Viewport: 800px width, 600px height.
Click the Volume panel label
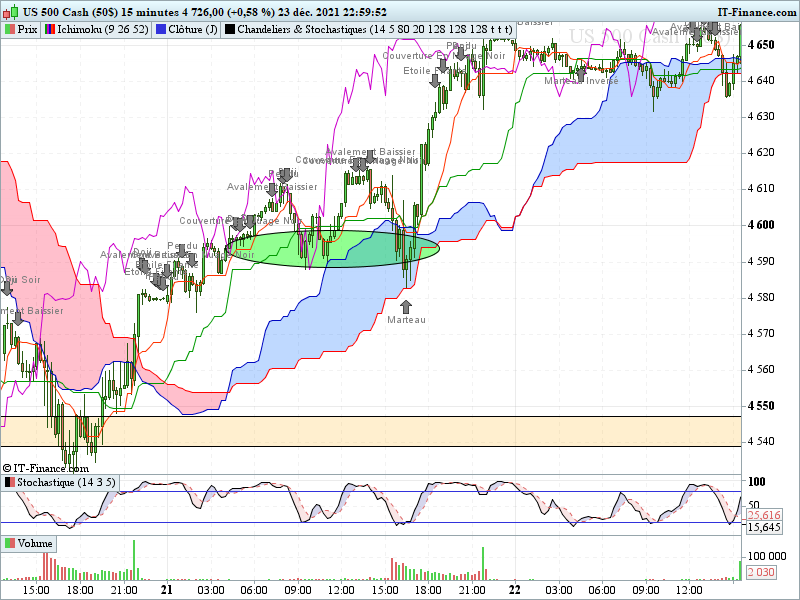[x=35, y=543]
